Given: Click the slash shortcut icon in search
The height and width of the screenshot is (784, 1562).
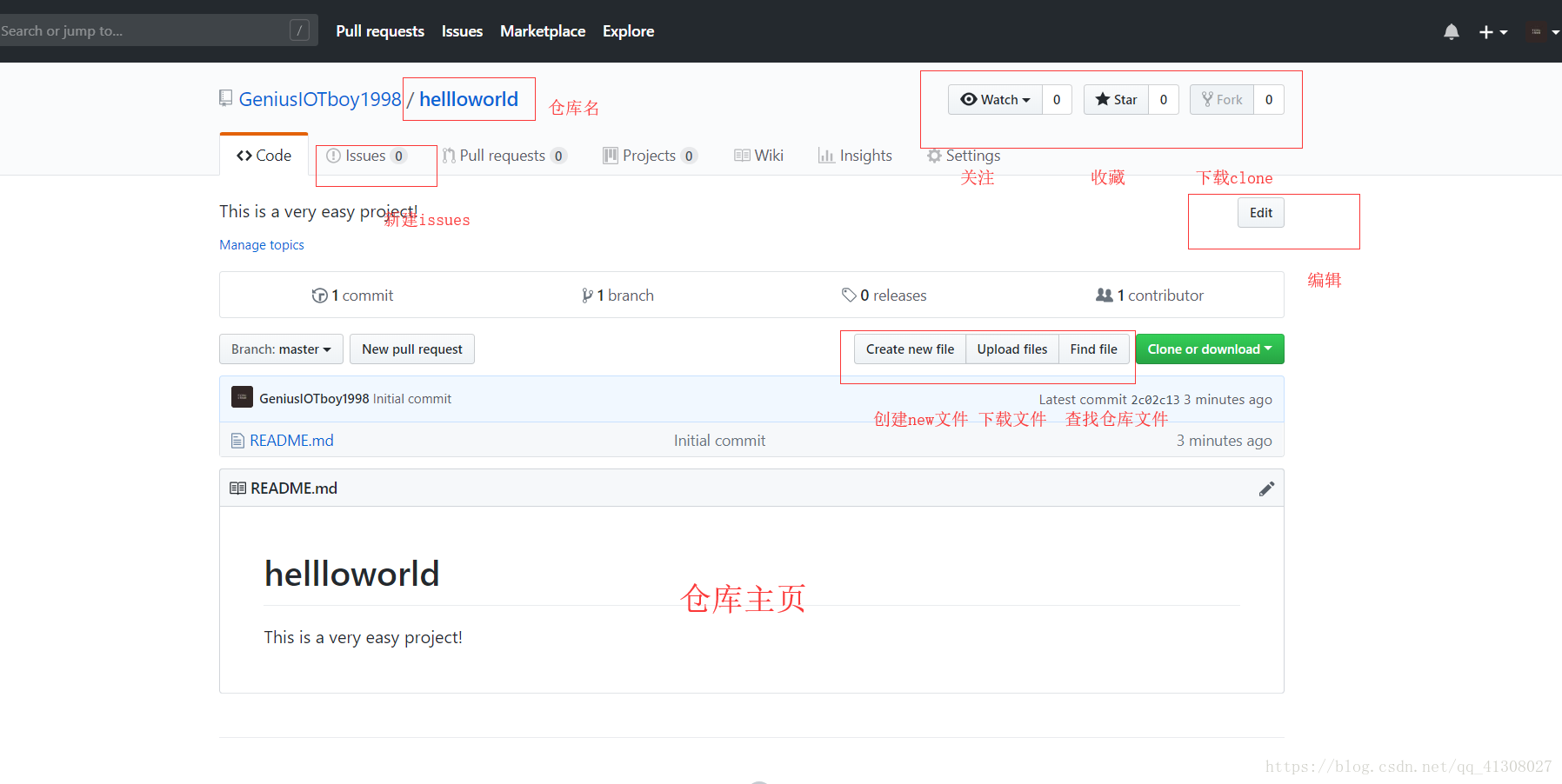Looking at the screenshot, I should click(299, 30).
